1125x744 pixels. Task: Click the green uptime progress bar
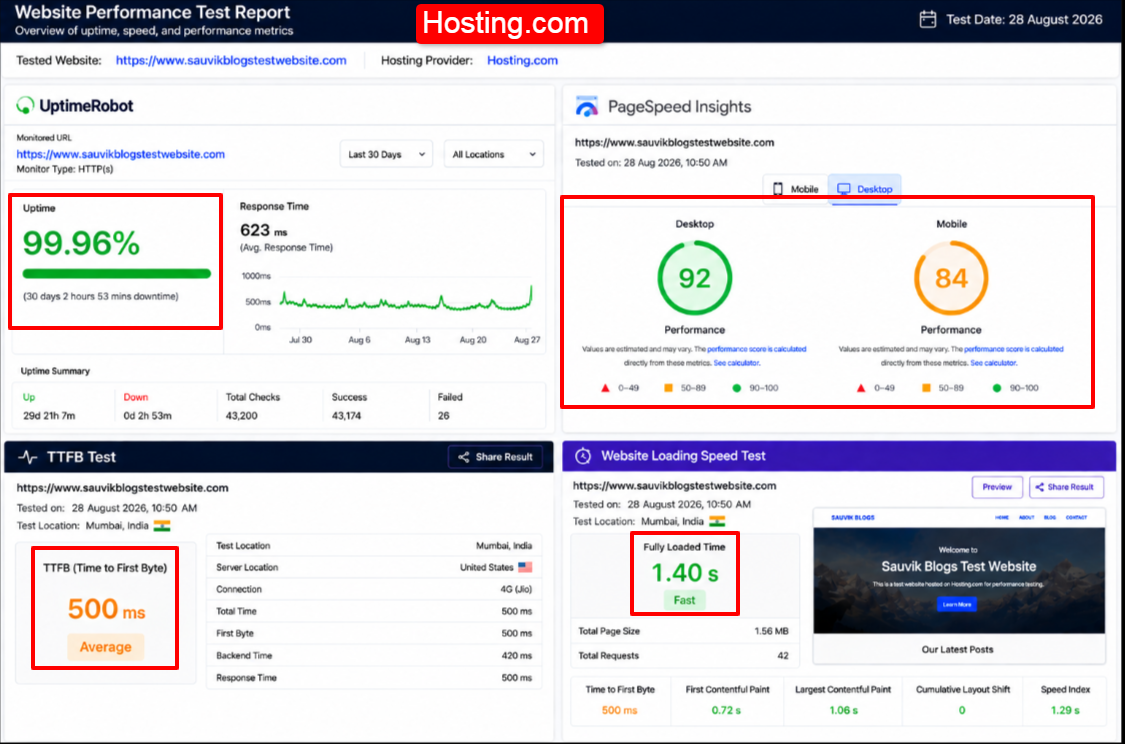(x=117, y=273)
